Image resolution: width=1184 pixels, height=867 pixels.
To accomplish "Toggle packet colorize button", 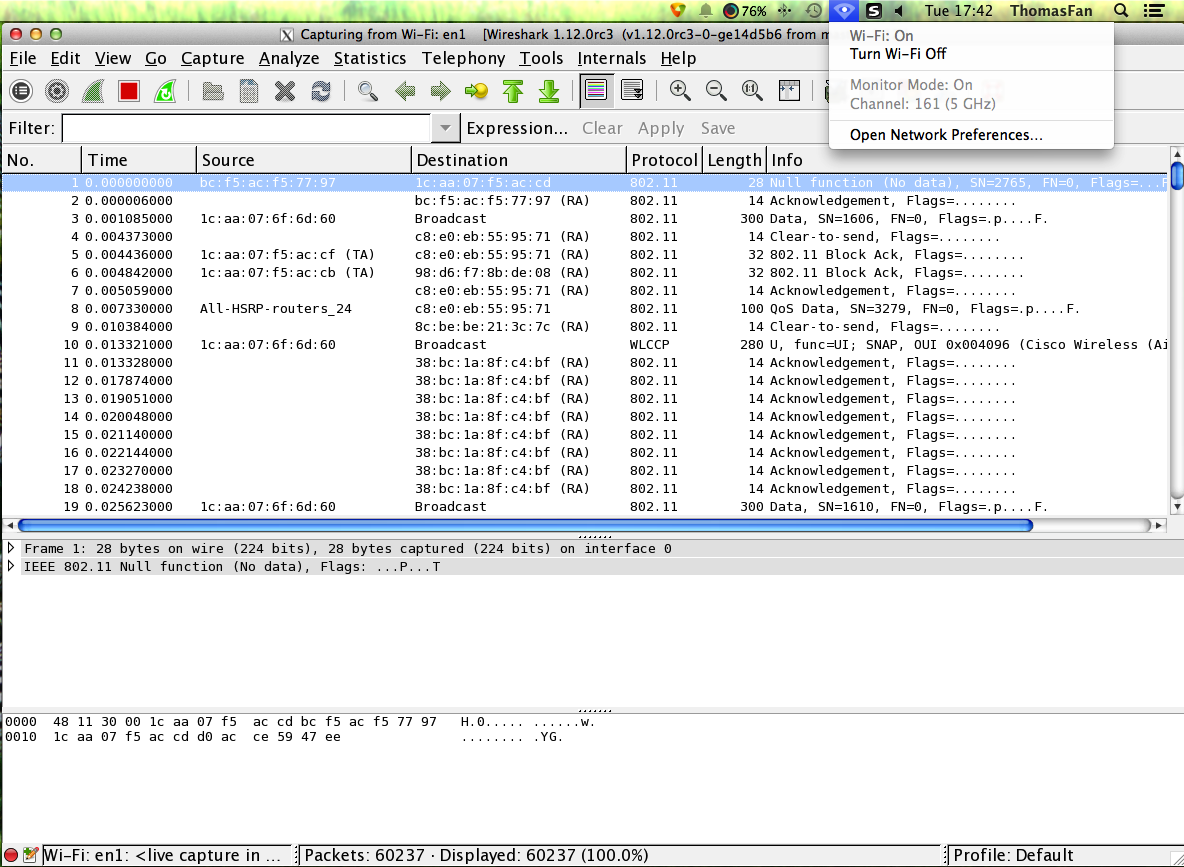I will click(x=596, y=91).
